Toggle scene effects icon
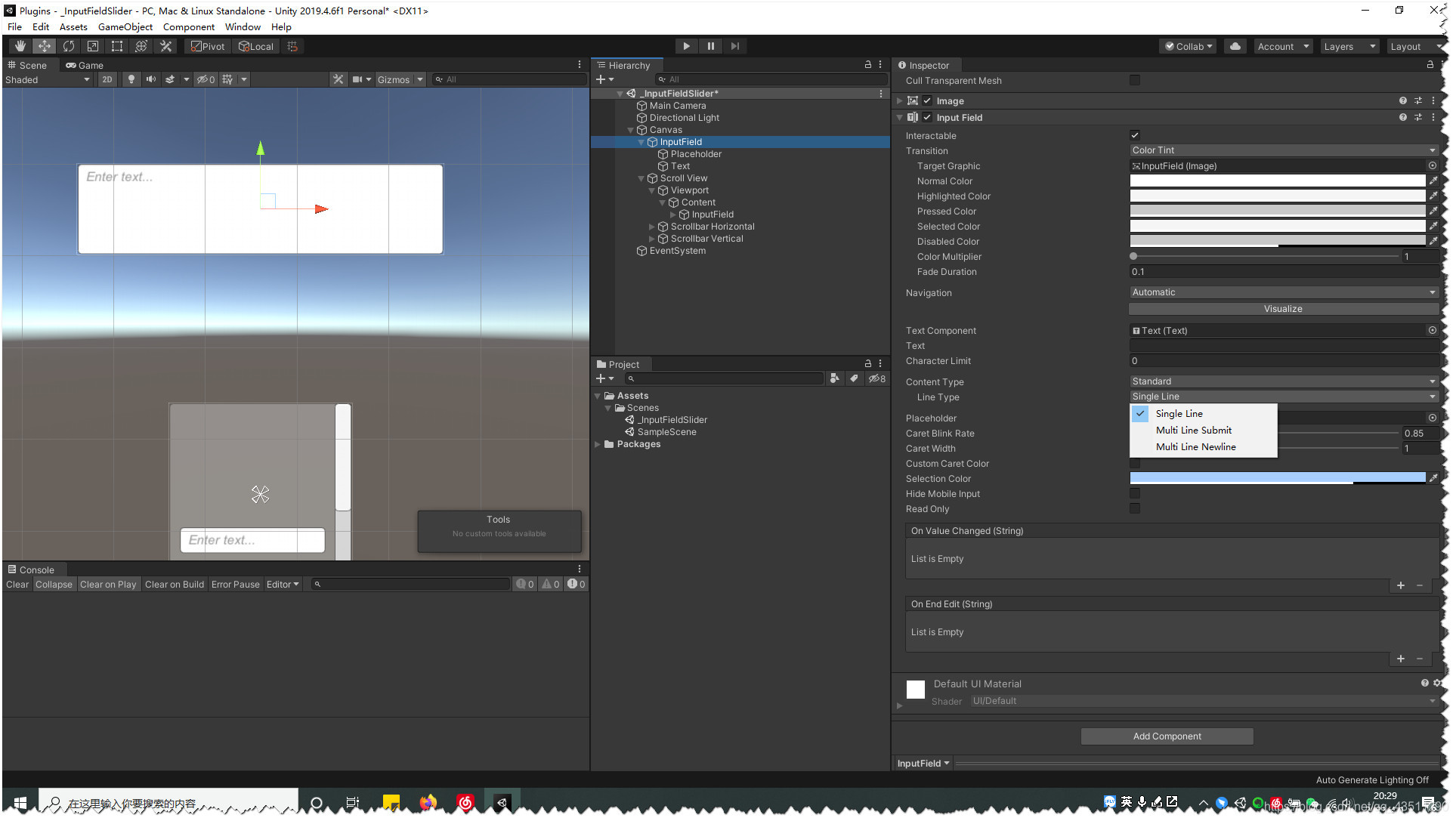This screenshot has height=821, width=1456. tap(170, 79)
